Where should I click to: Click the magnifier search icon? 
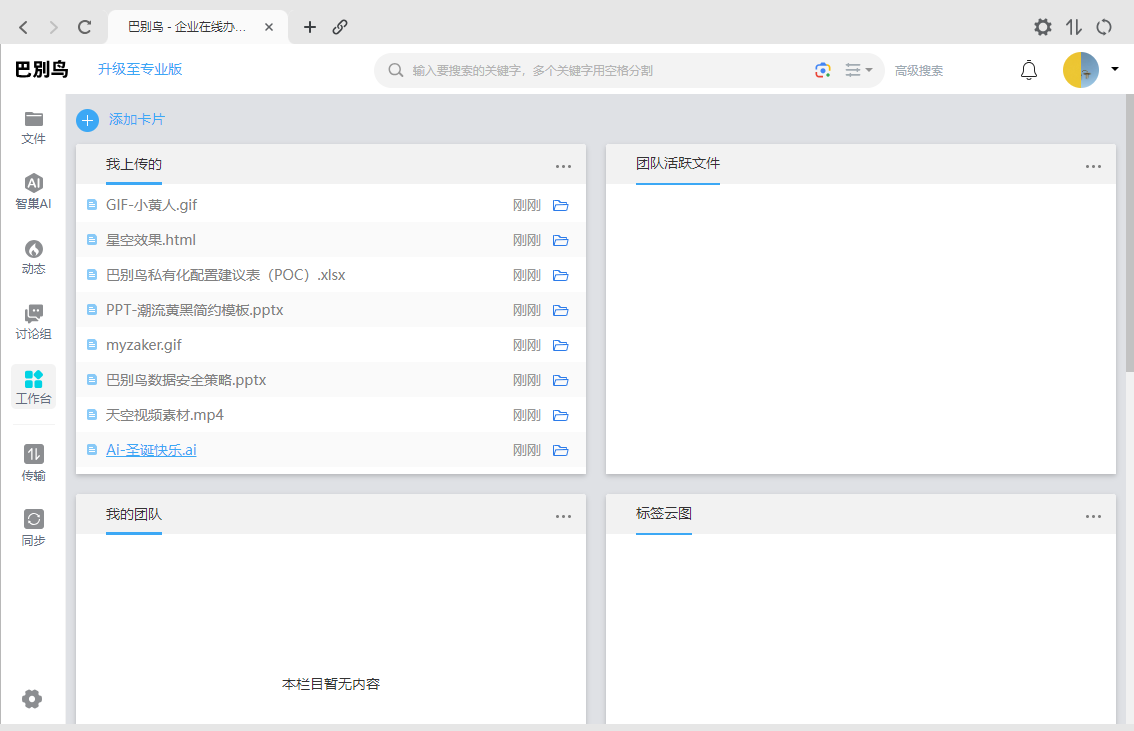pyautogui.click(x=395, y=70)
